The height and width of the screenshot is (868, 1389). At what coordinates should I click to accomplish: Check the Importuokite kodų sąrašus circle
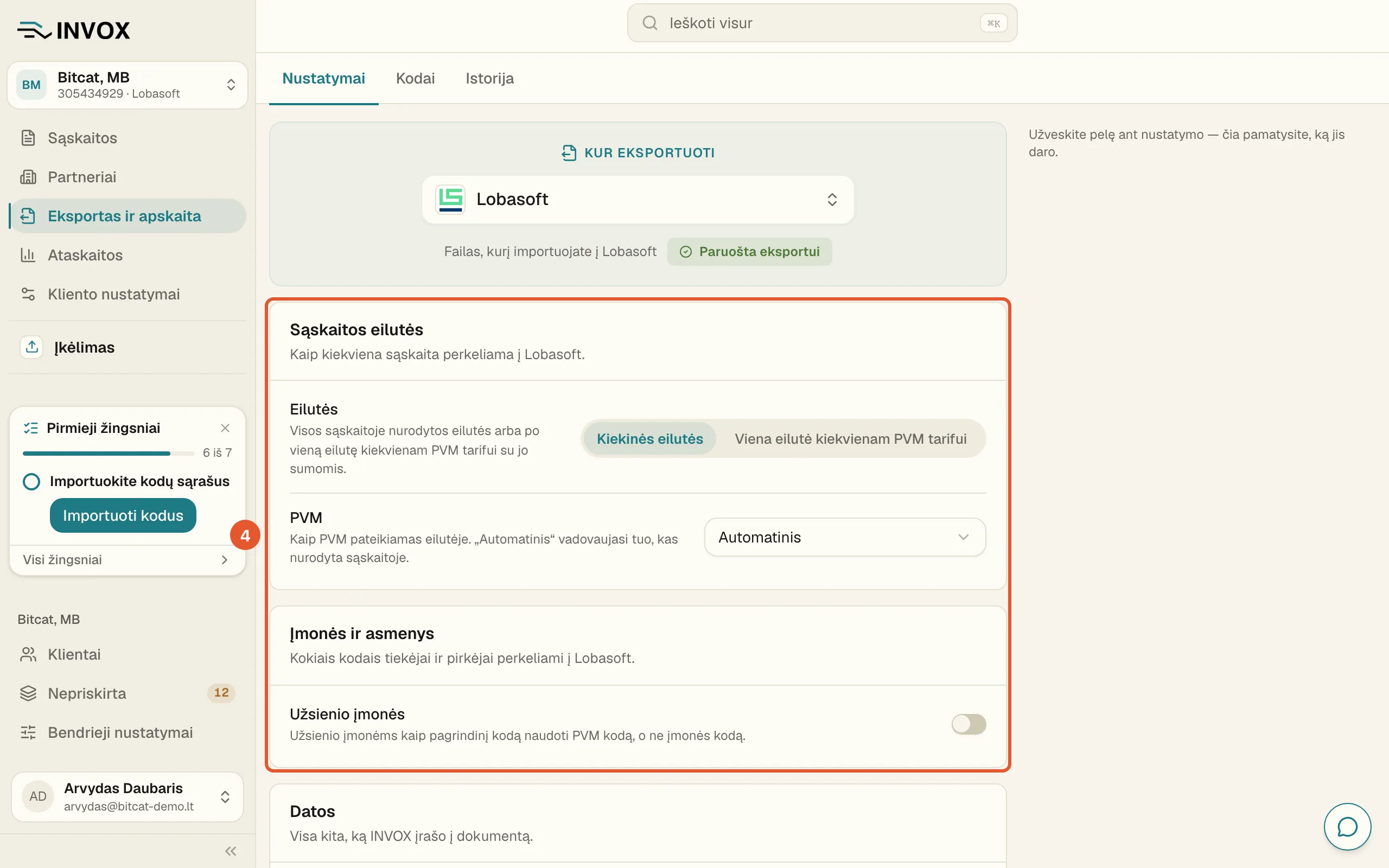click(x=31, y=482)
